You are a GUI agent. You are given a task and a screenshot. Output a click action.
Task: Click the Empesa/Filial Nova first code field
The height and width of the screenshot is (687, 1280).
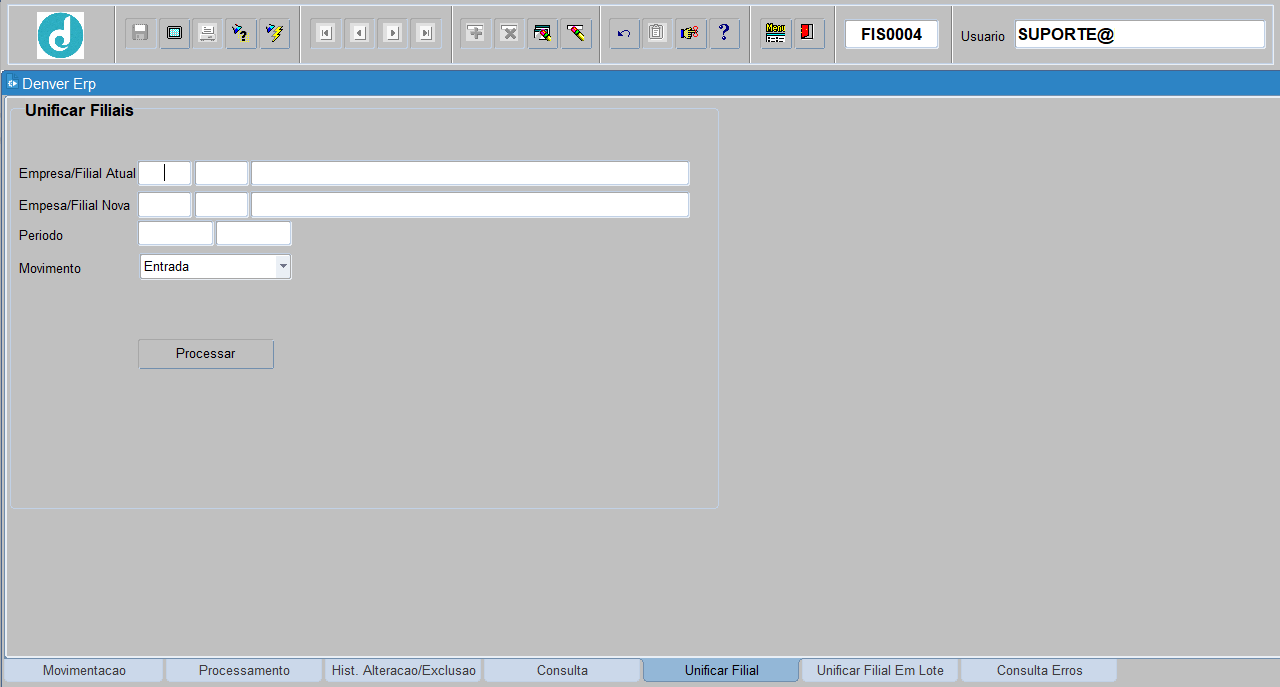click(x=164, y=205)
